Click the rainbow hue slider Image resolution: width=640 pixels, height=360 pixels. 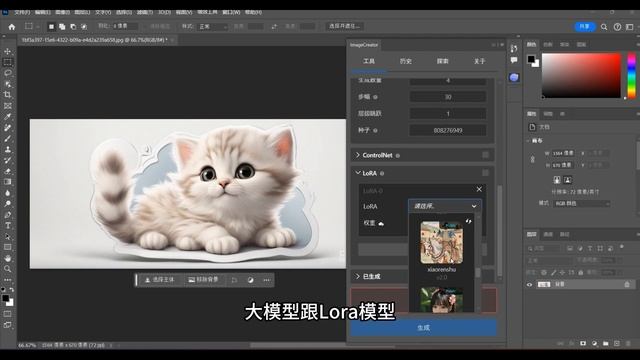[x=631, y=76]
